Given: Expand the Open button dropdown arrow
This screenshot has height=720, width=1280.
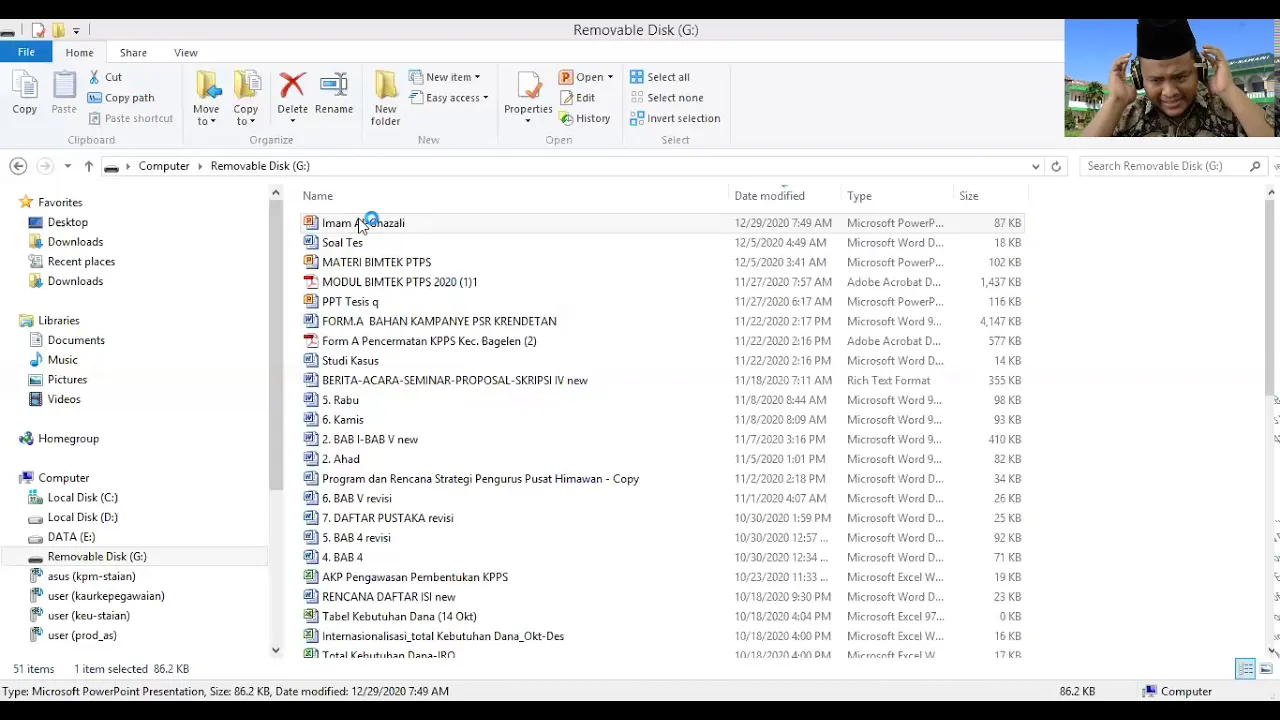Looking at the screenshot, I should coord(610,77).
